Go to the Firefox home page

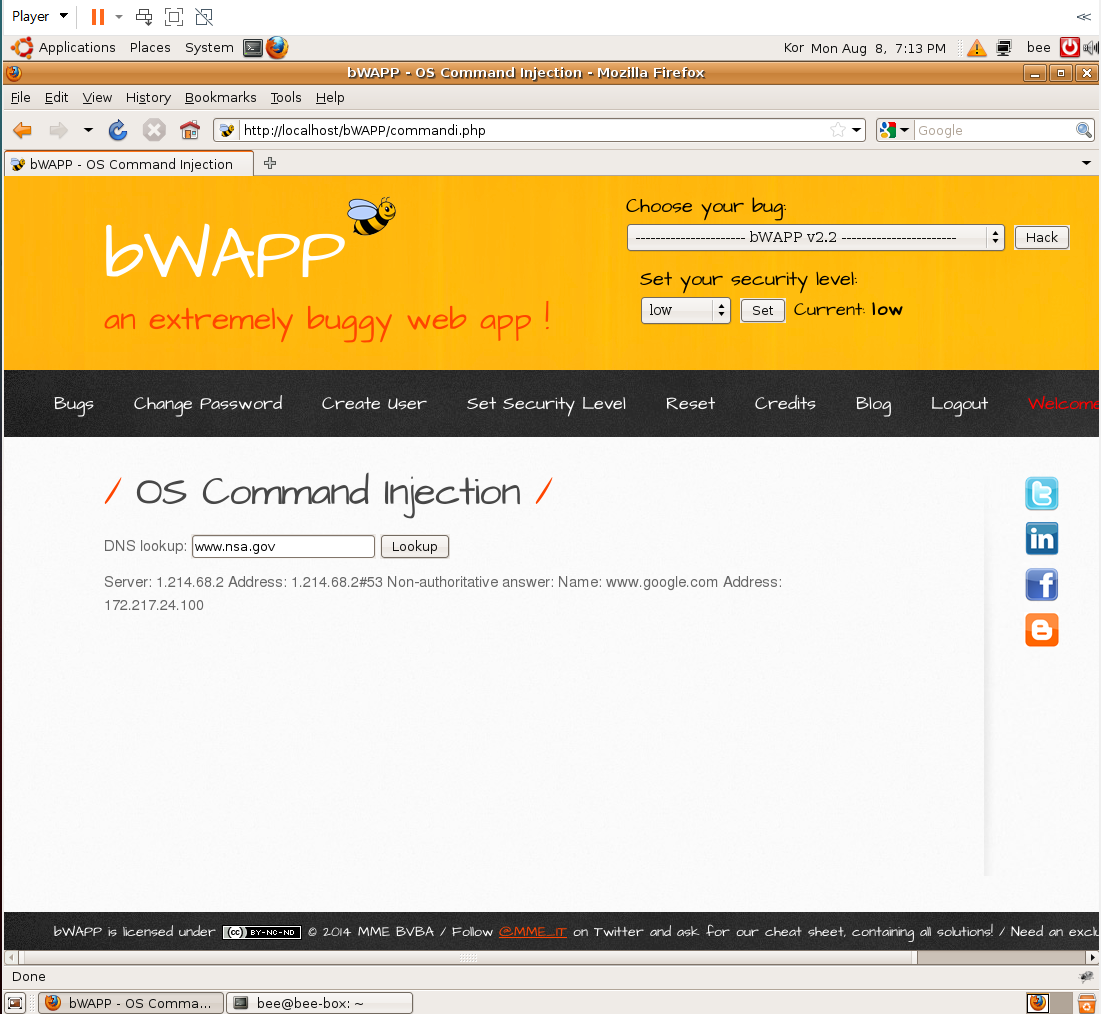pyautogui.click(x=190, y=130)
